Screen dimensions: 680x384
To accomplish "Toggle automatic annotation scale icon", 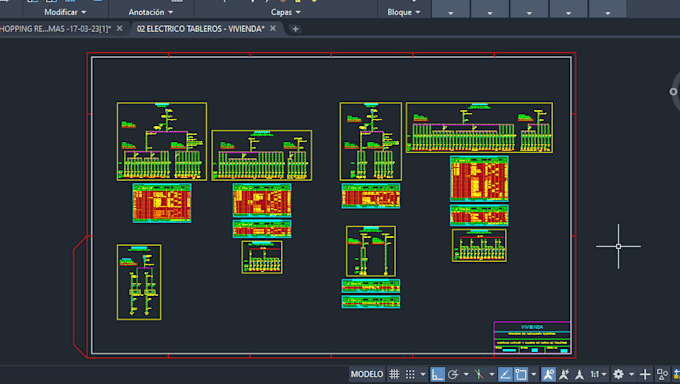I will point(564,374).
